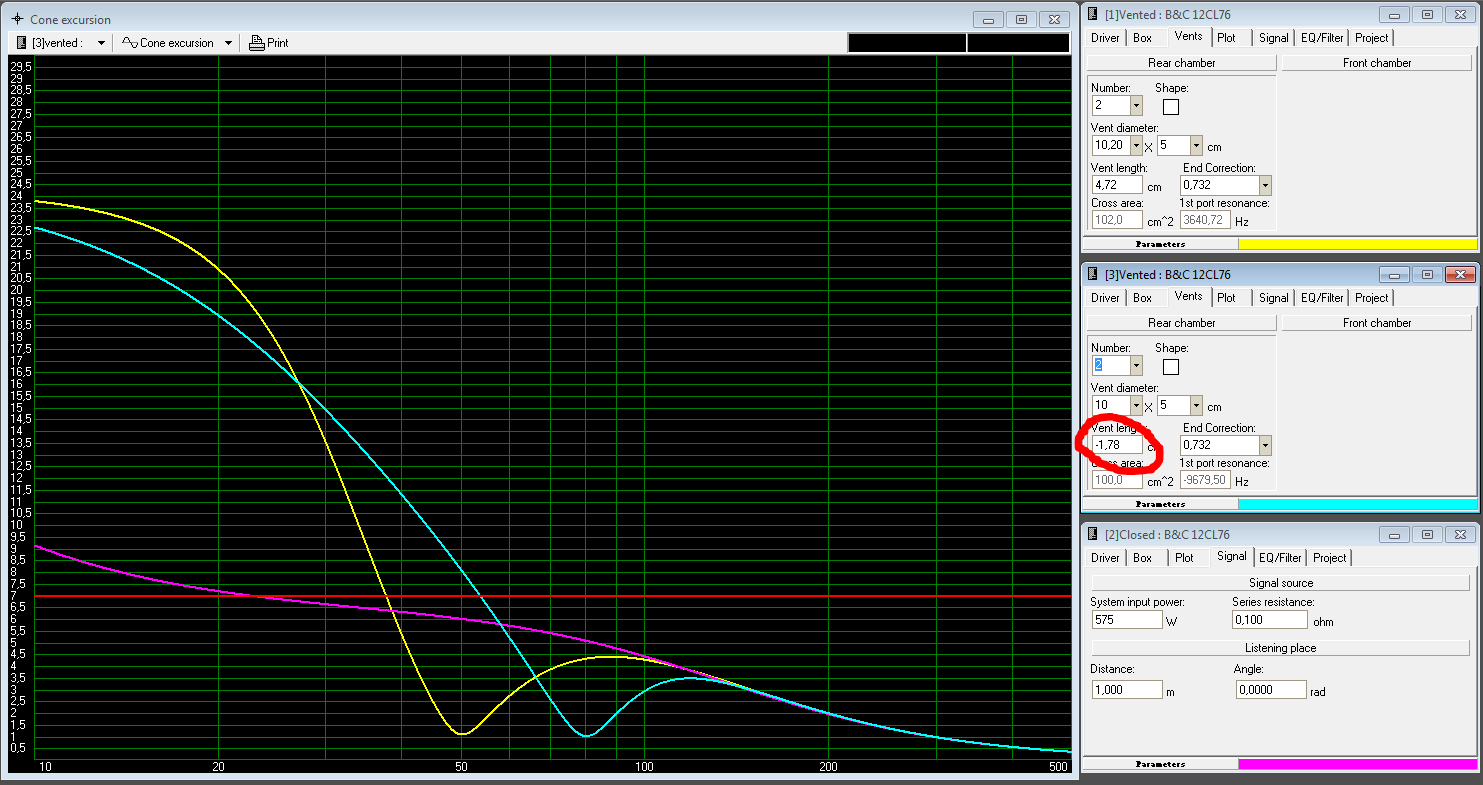This screenshot has height=785, width=1483.
Task: Click the Print icon in the graph toolbar
Action: [257, 43]
